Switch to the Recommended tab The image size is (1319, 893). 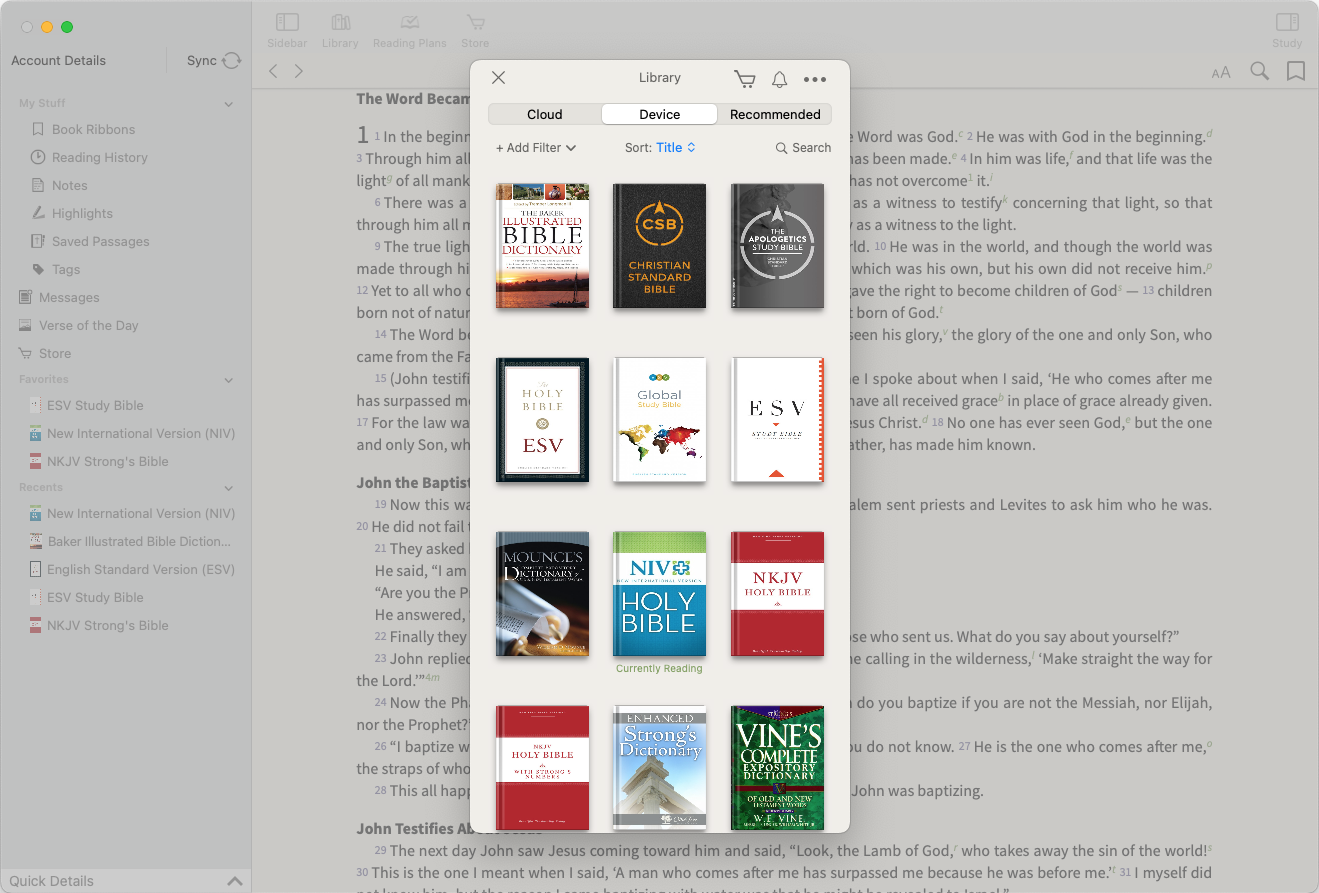click(775, 114)
